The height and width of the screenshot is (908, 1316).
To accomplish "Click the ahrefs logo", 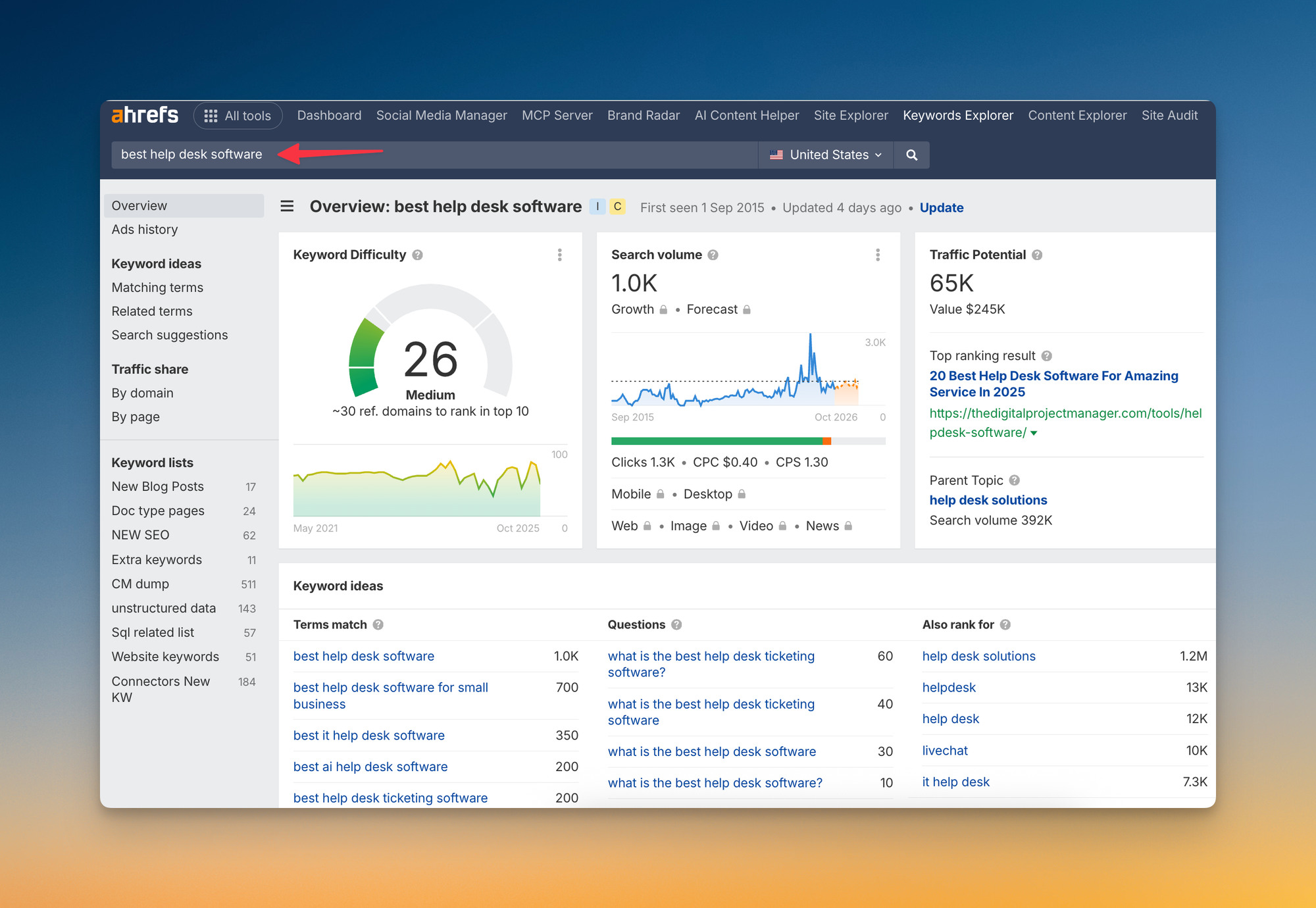I will click(145, 115).
